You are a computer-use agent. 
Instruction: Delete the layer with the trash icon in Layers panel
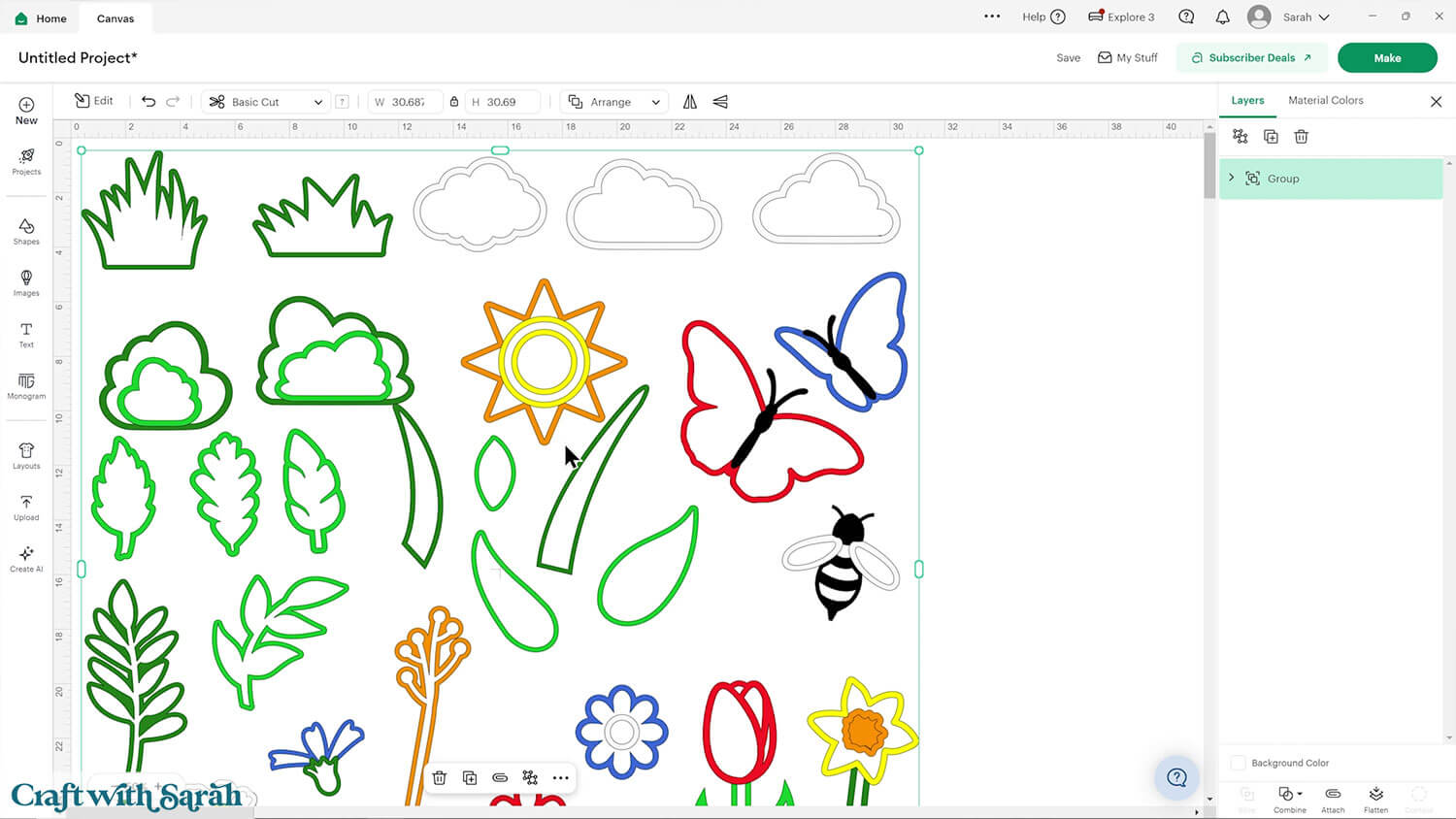1301,137
